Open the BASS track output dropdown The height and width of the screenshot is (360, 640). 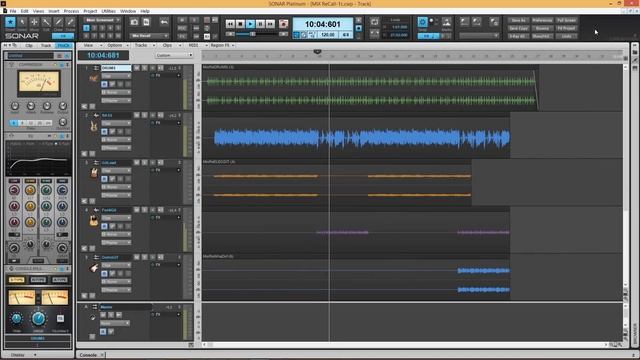116,148
